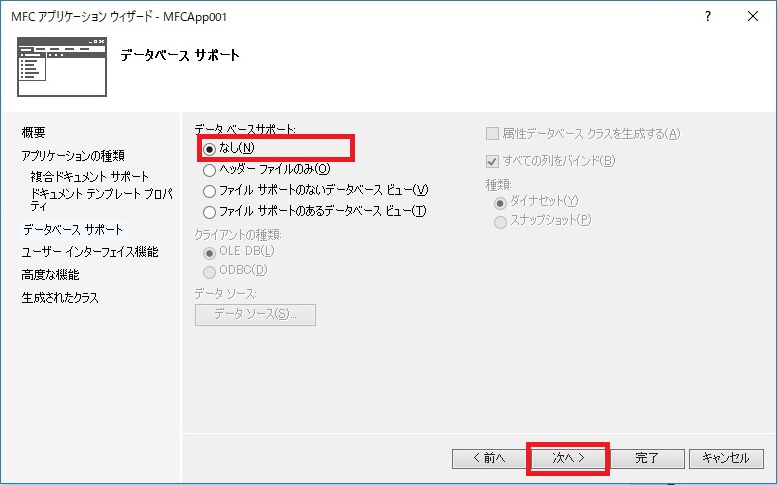This screenshot has height=485, width=778.
Task: Choose ファイル サポートのないデータベース ビュー option
Action: click(x=209, y=191)
